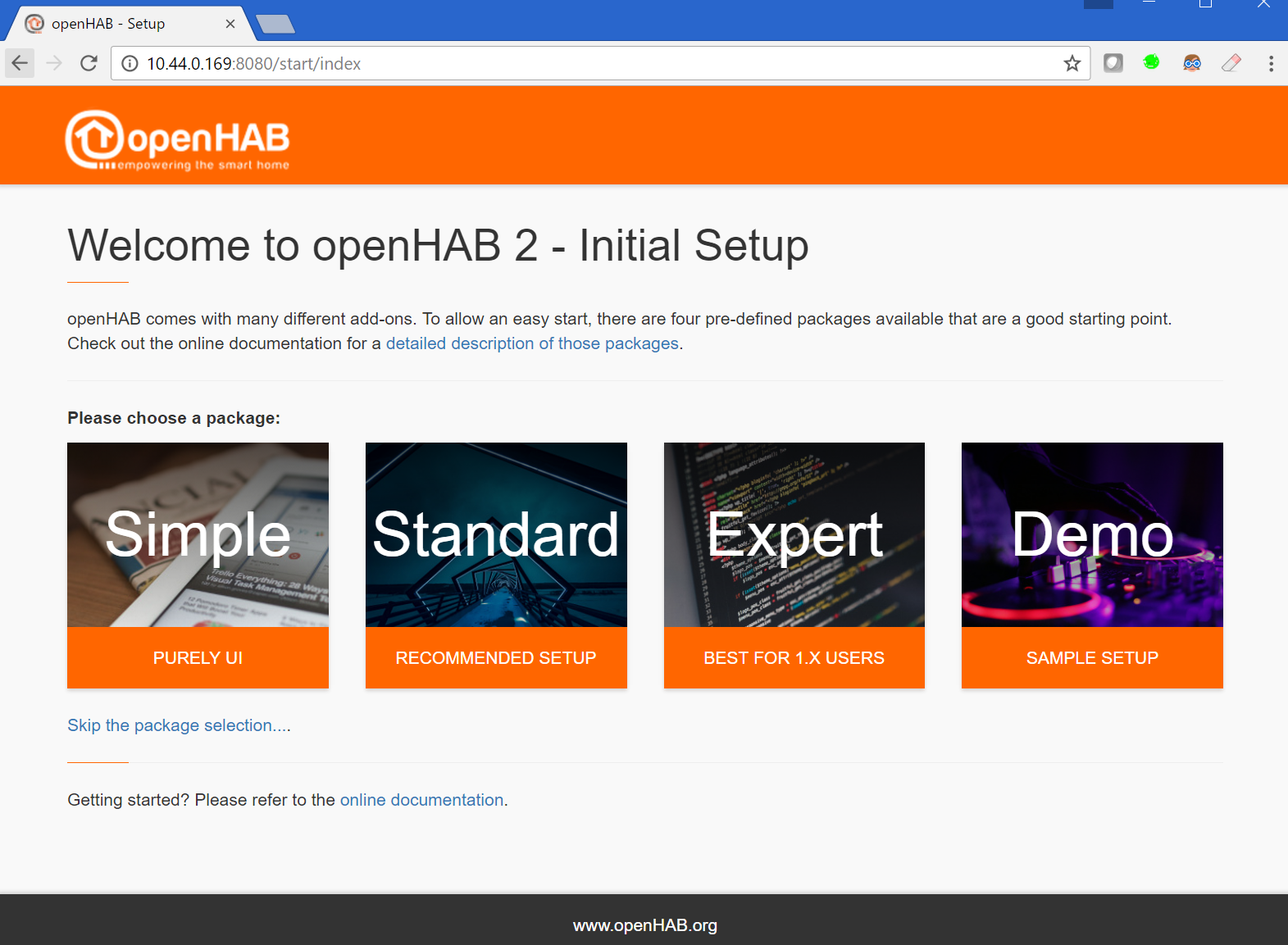Bookmark this page with the star icon
The image size is (1288, 945).
pos(1072,63)
